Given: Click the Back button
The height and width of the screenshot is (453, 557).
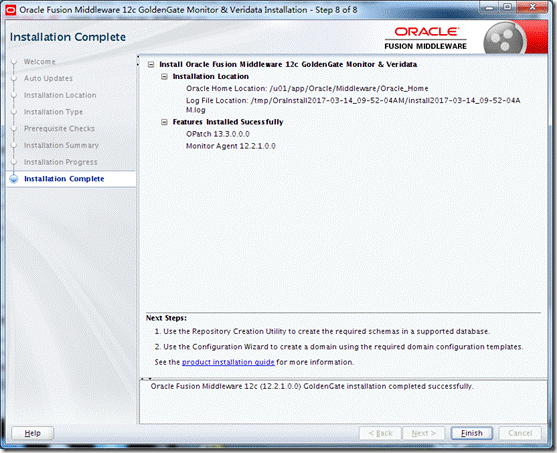Looking at the screenshot, I should pos(380,433).
